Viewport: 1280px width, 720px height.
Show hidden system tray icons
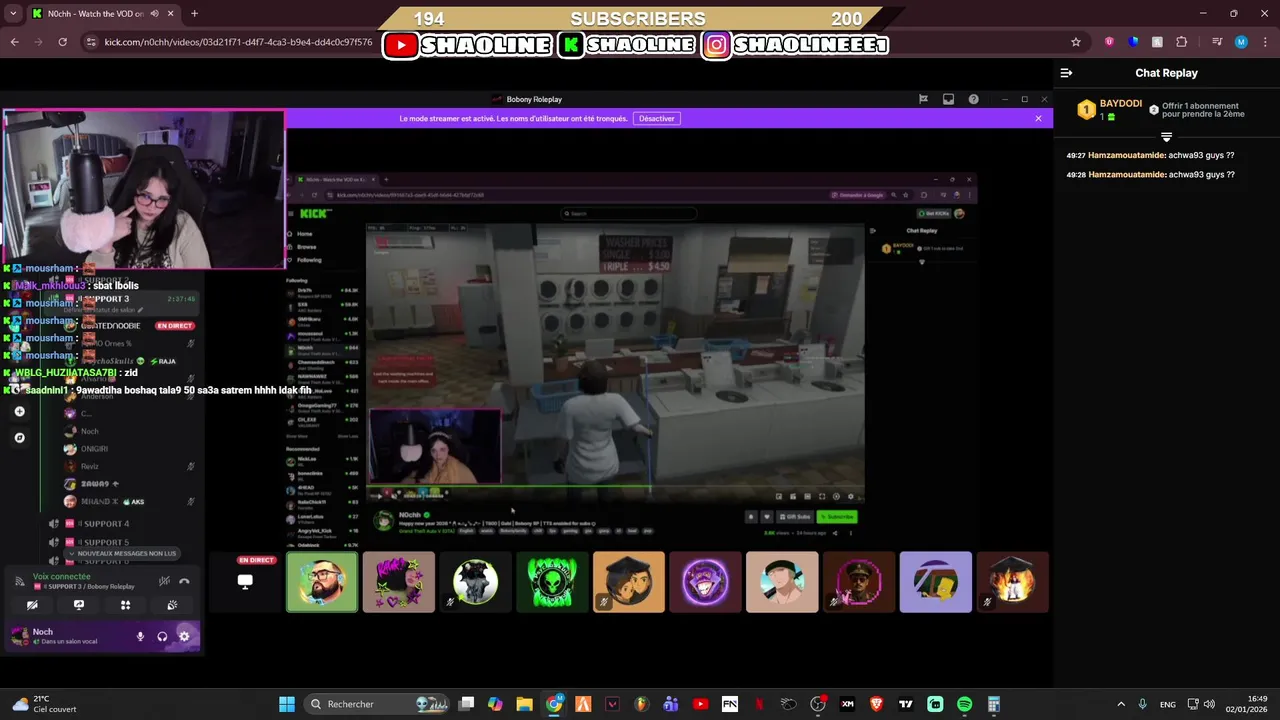(x=1121, y=704)
